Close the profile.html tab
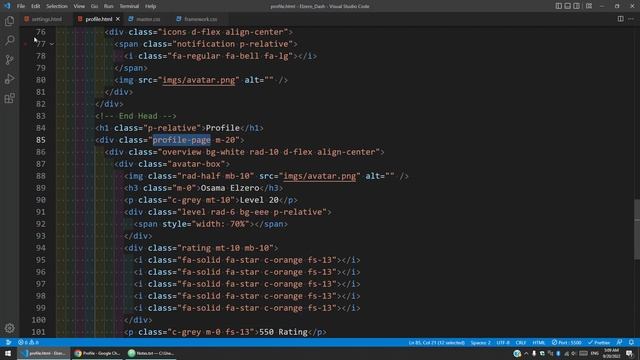Image resolution: width=640 pixels, height=360 pixels. (118, 19)
